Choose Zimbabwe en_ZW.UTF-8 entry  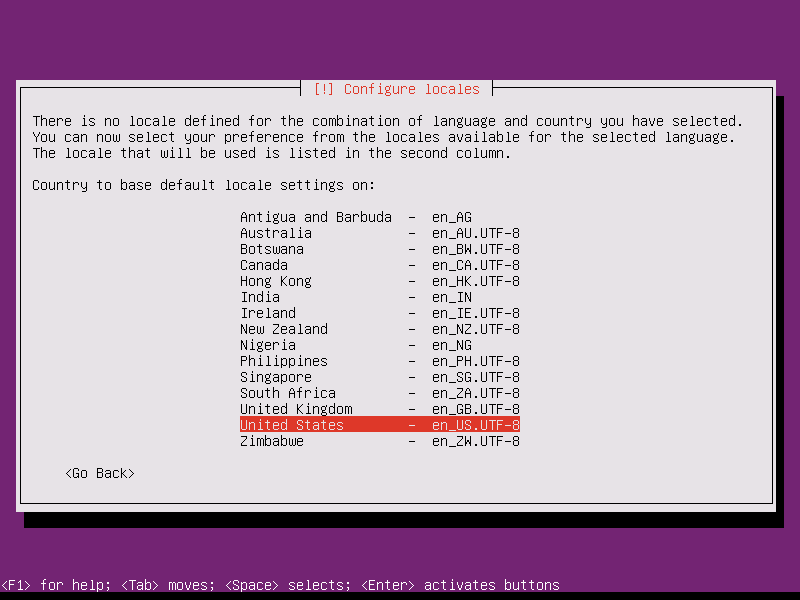pyautogui.click(x=380, y=441)
